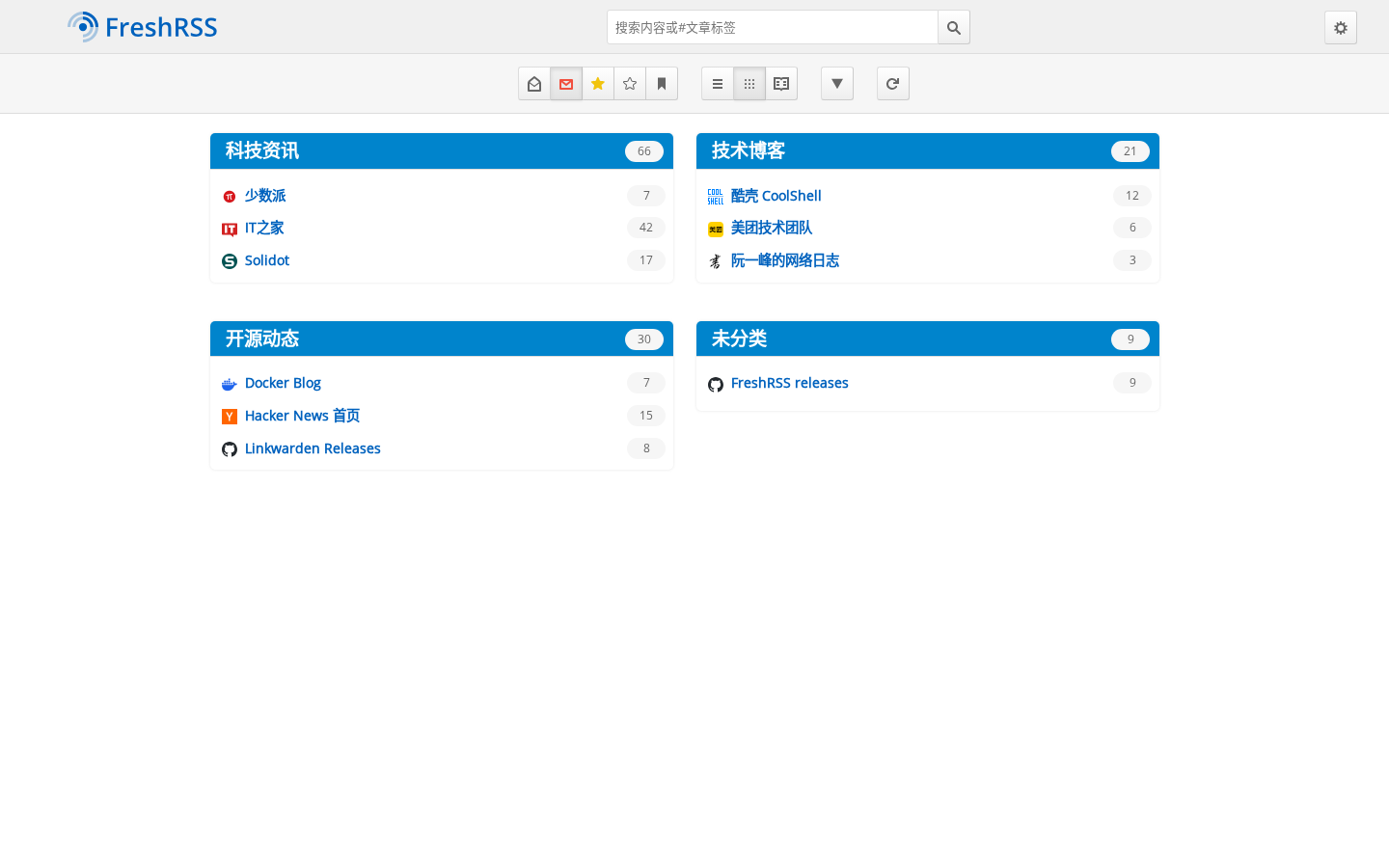
Task: Open the IT之家 feed
Action: (x=264, y=228)
